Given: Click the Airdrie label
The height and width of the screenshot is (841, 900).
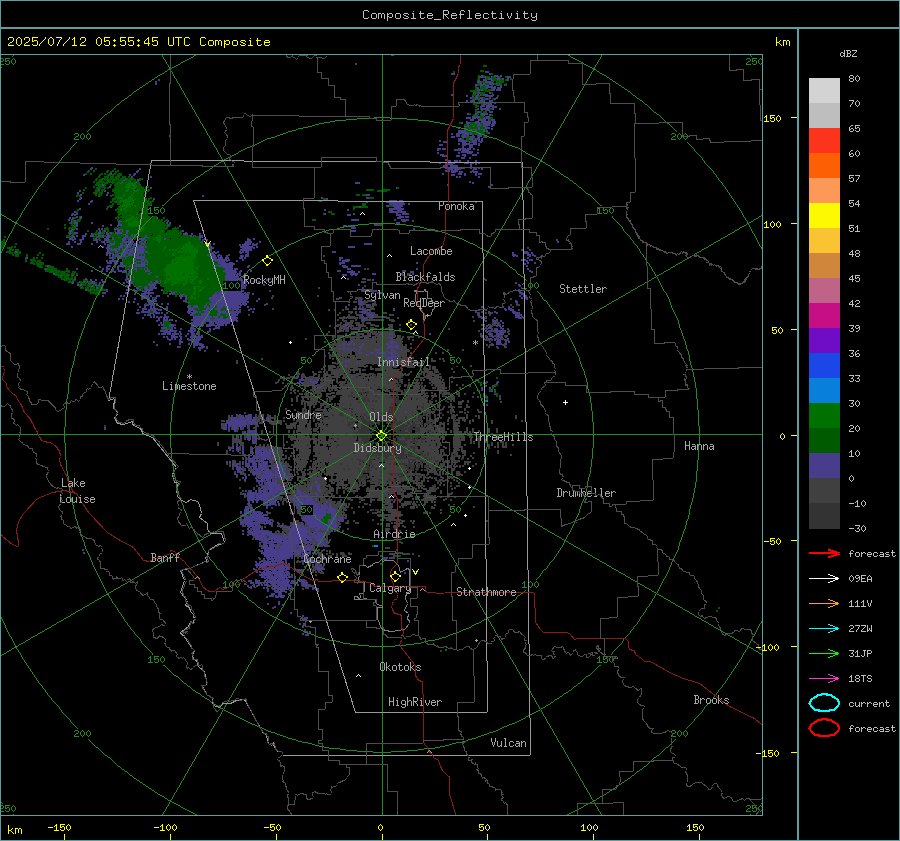Looking at the screenshot, I should 394,534.
